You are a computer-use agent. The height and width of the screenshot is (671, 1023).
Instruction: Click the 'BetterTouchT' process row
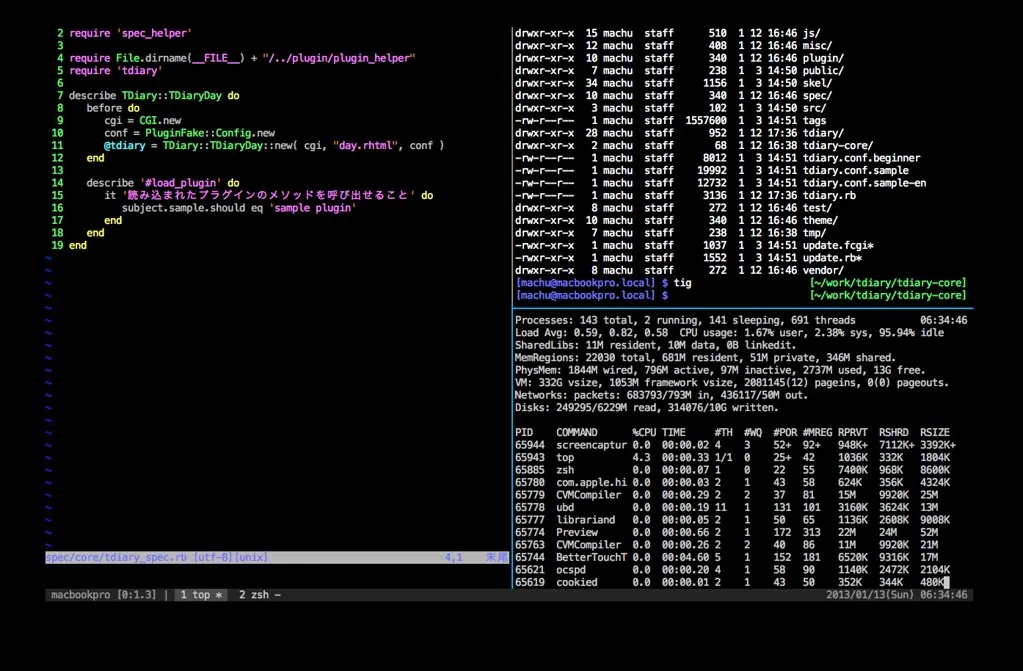(726, 557)
